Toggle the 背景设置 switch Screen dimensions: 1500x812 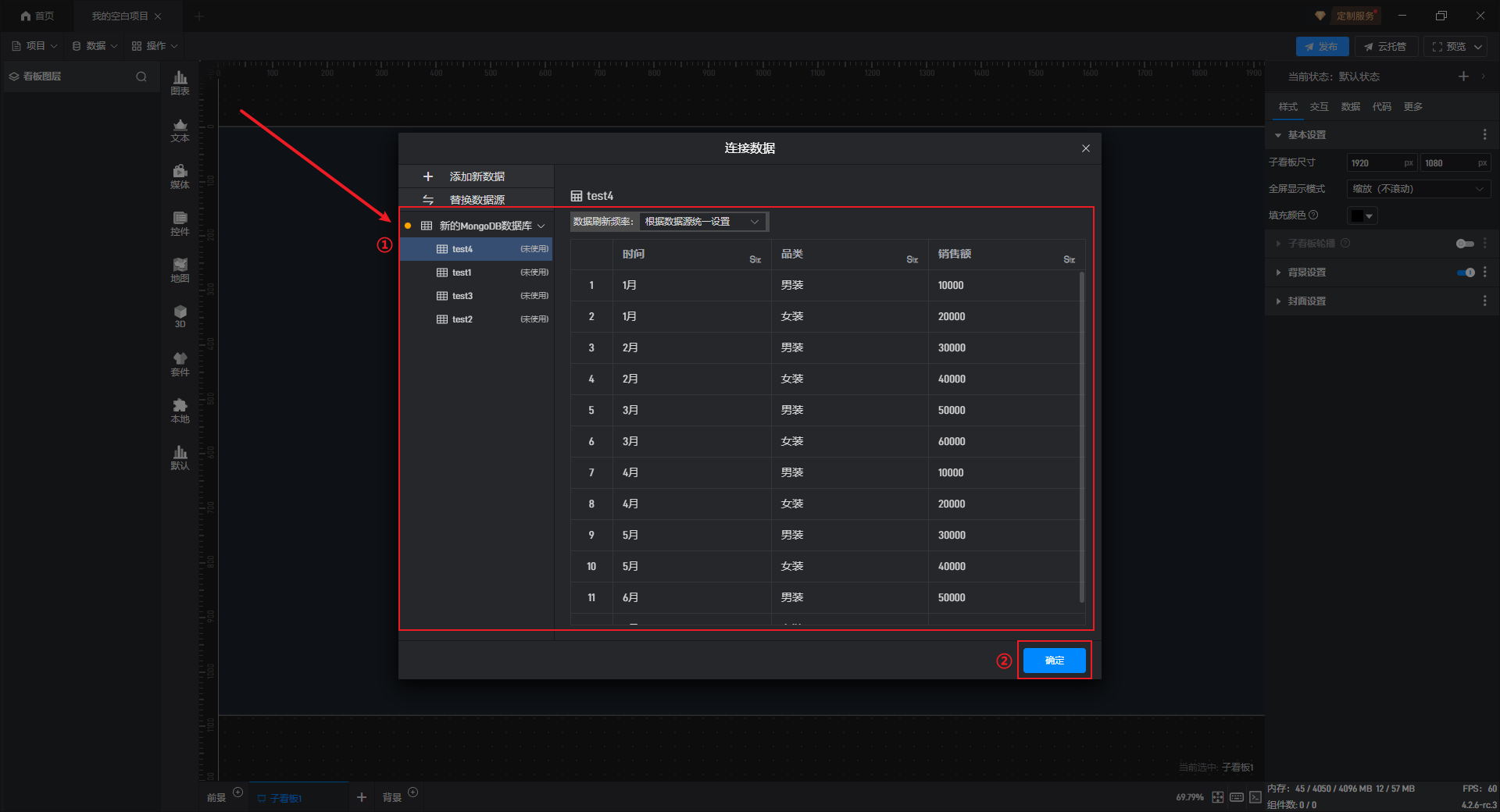[x=1465, y=272]
